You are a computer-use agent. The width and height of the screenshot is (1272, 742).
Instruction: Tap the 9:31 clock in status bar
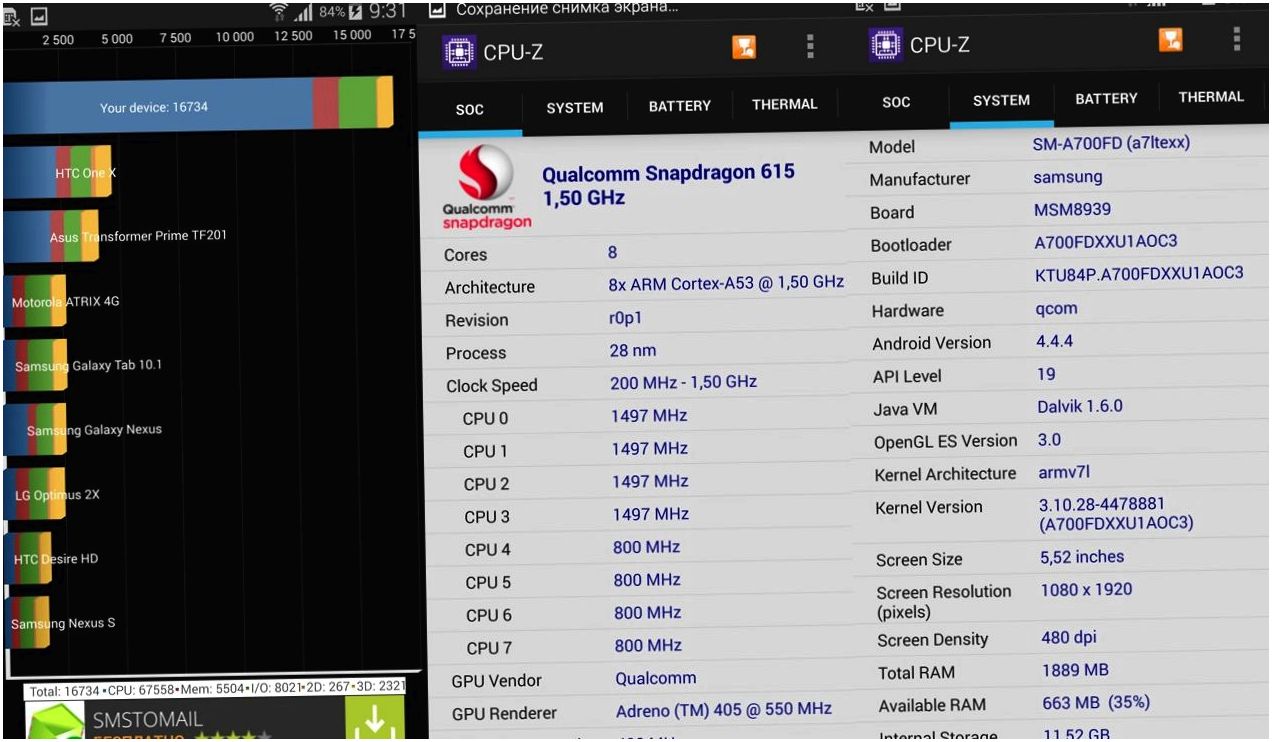pos(387,12)
